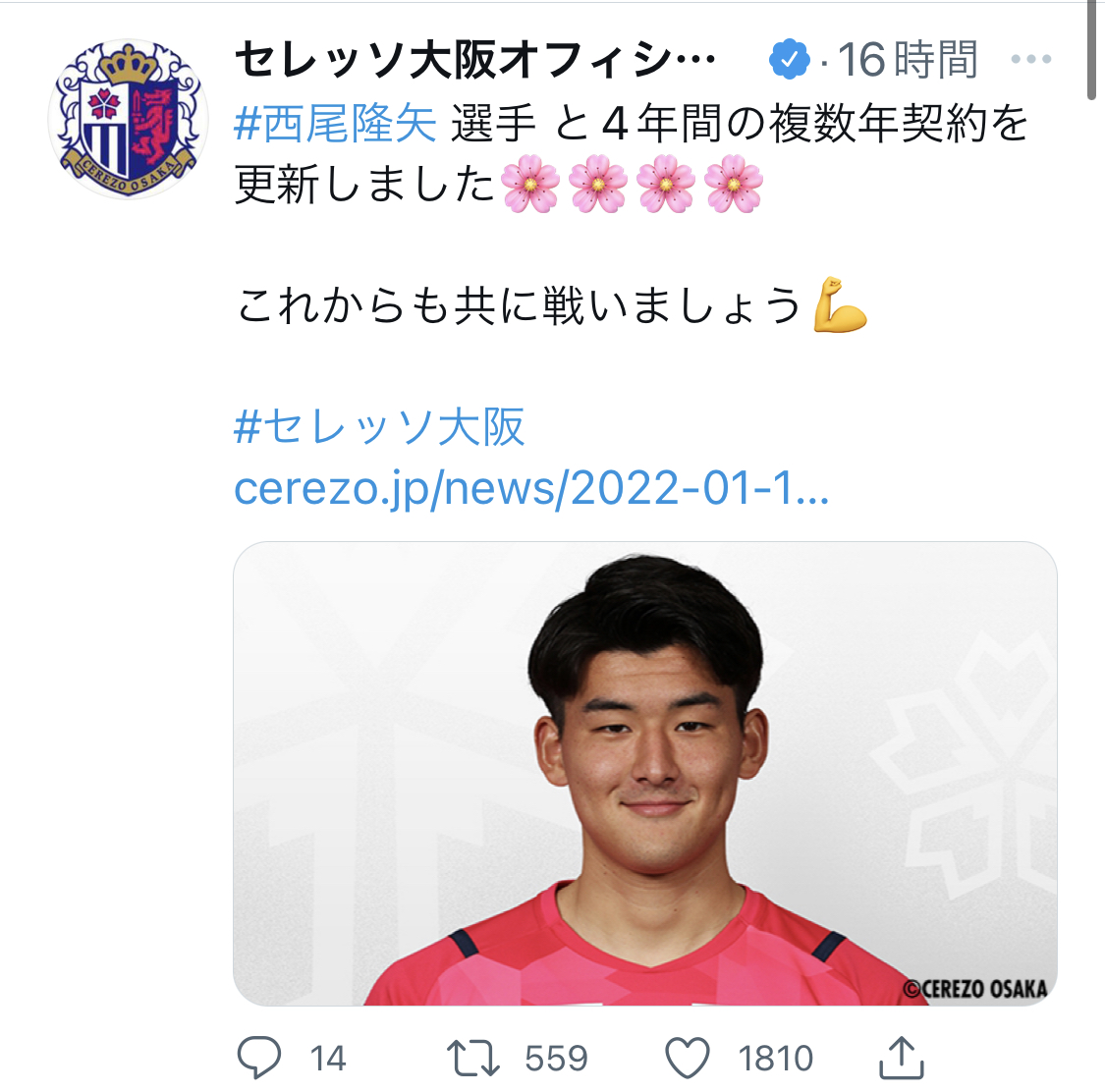Click the 16時間 timestamp

point(908,59)
